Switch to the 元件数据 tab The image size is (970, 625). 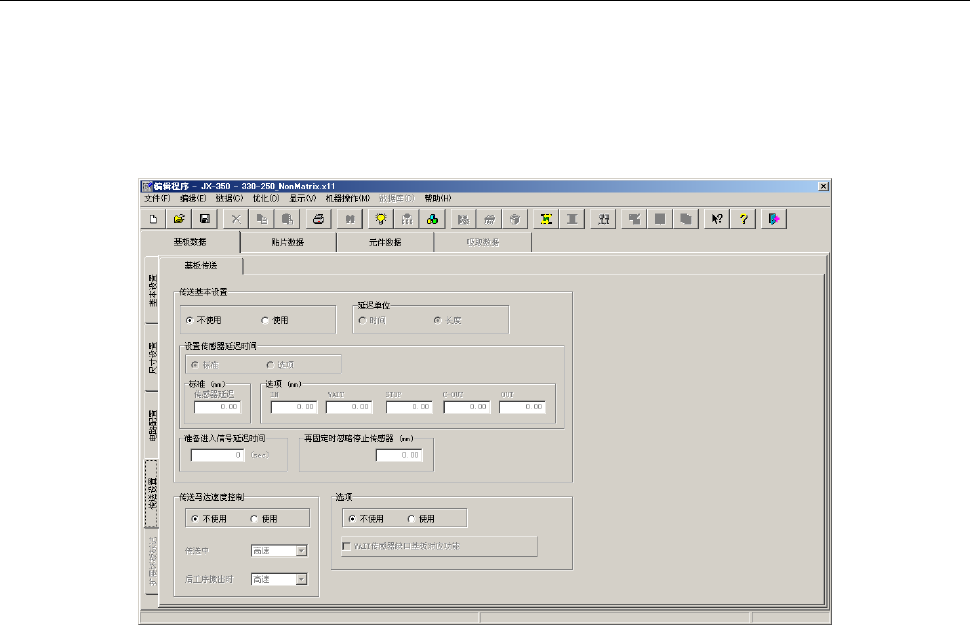385,243
